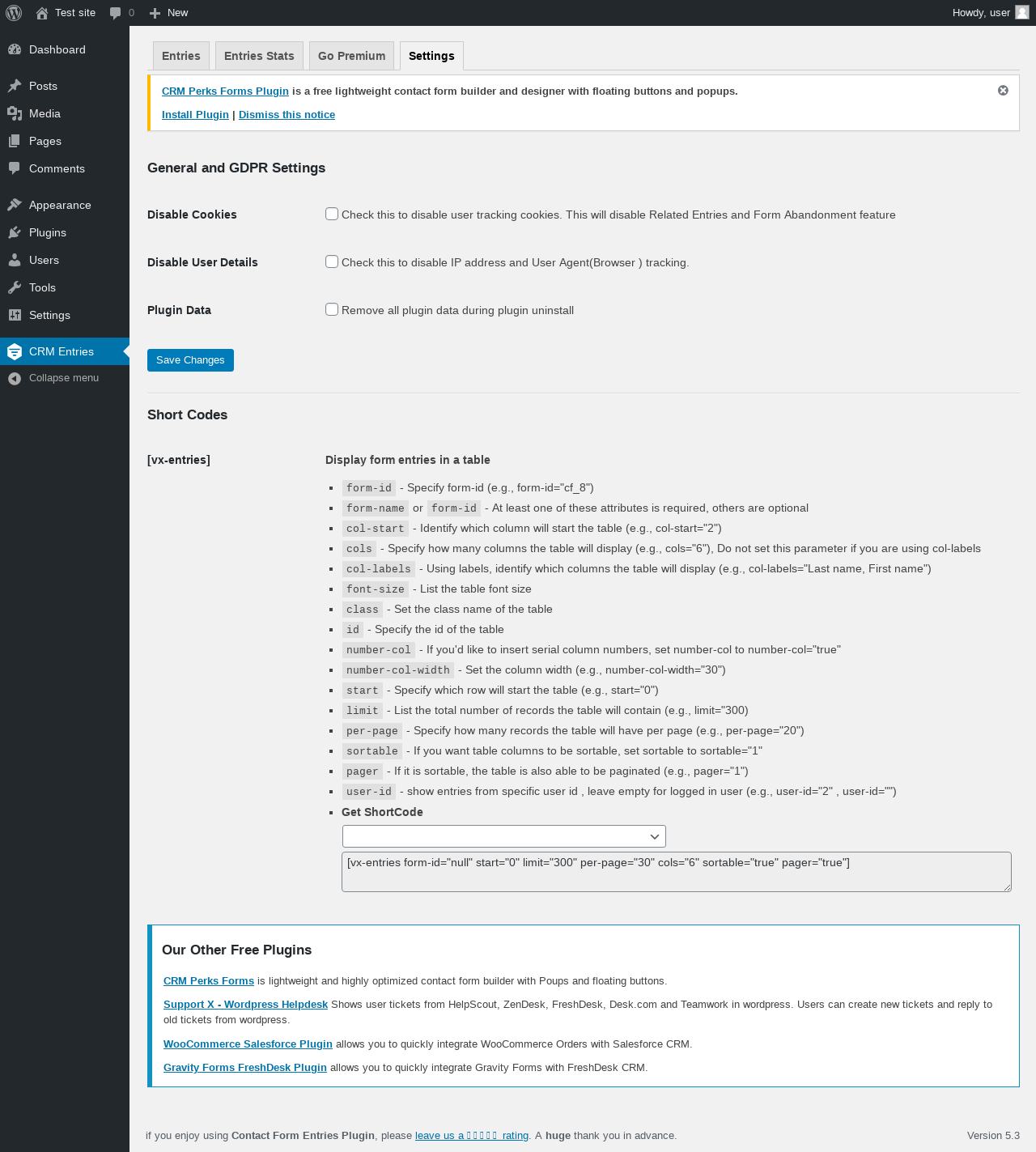This screenshot has height=1152, width=1036.
Task: Check the Disable User Details box
Action: tap(332, 261)
